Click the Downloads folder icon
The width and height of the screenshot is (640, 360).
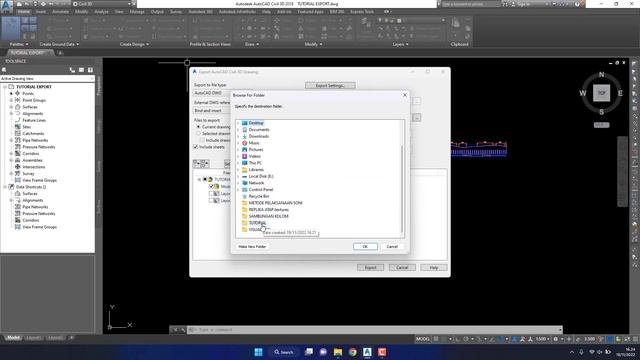click(x=244, y=136)
